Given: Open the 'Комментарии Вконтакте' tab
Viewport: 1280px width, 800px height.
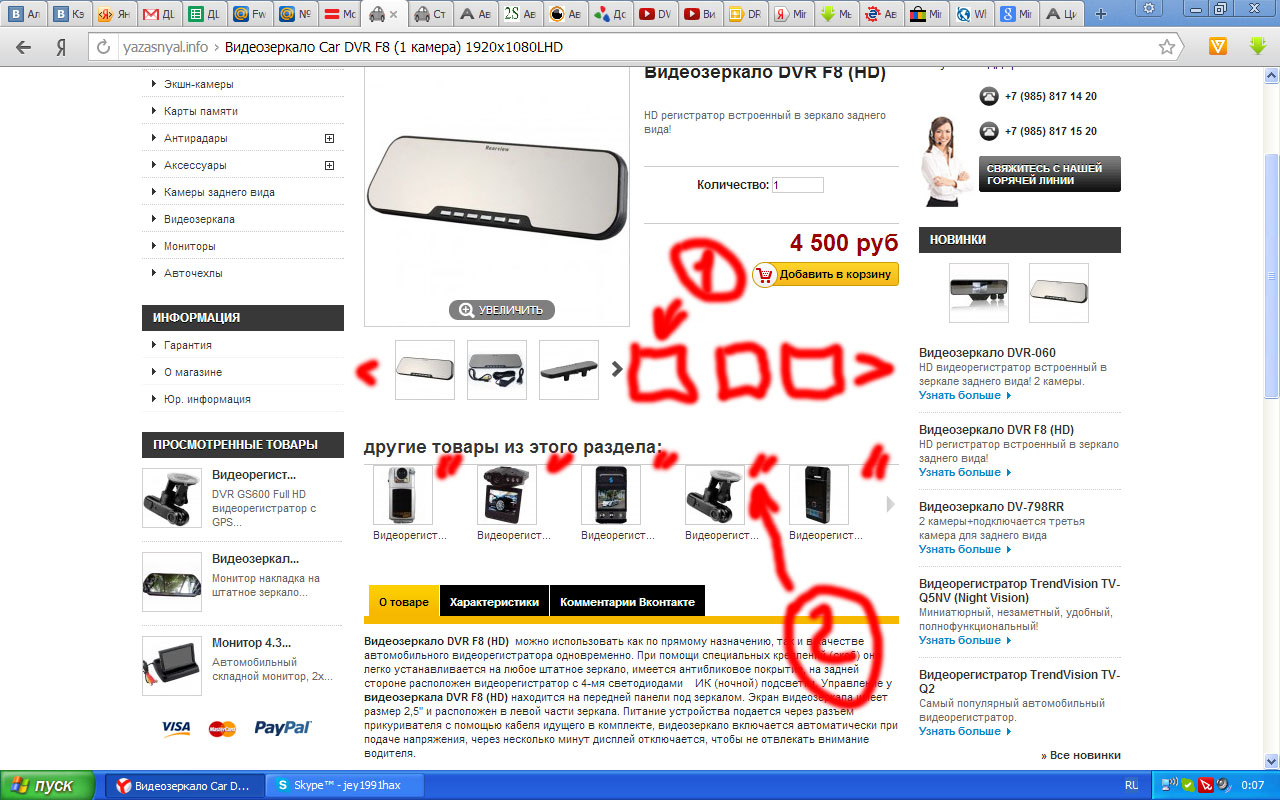Looking at the screenshot, I should pos(627,602).
